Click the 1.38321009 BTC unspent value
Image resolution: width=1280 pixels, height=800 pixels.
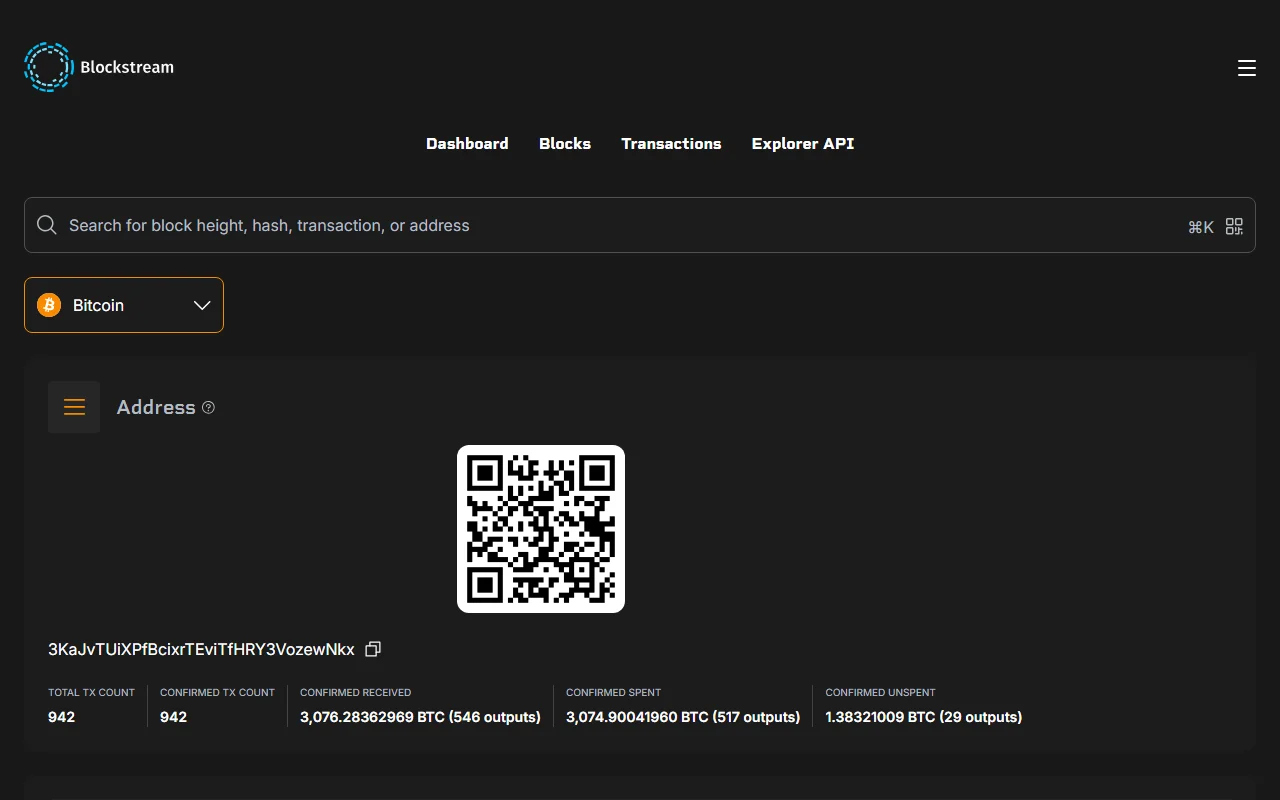[924, 717]
